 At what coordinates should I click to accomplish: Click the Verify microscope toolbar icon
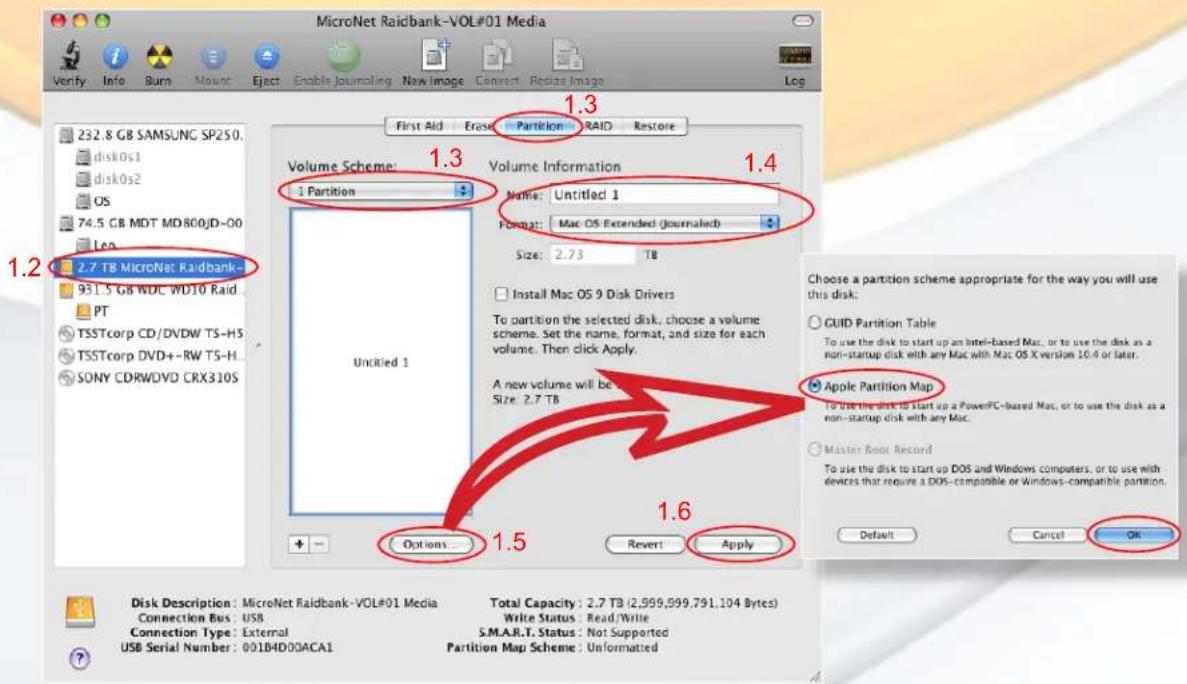70,56
